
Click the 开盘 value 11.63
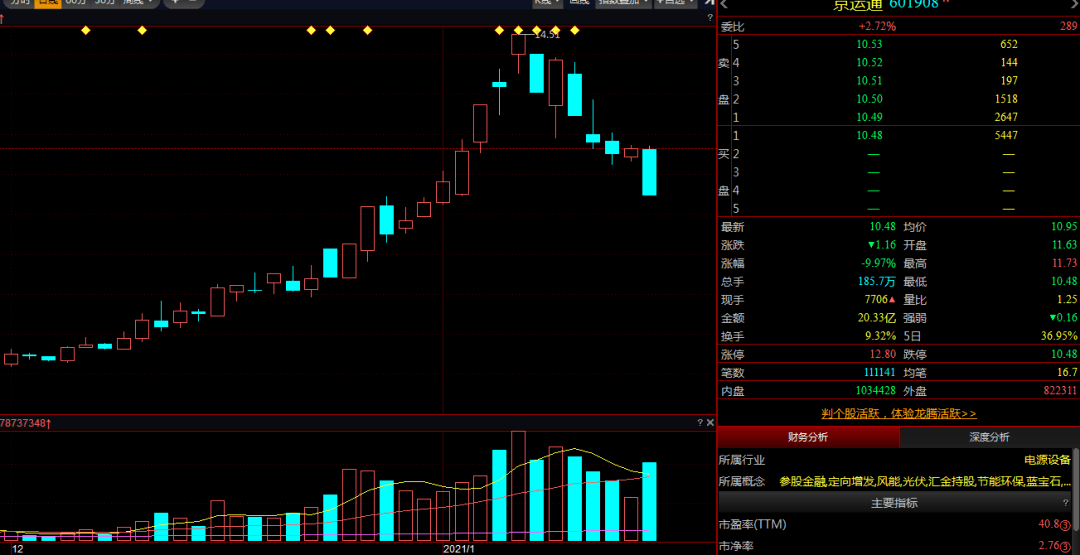1065,245
